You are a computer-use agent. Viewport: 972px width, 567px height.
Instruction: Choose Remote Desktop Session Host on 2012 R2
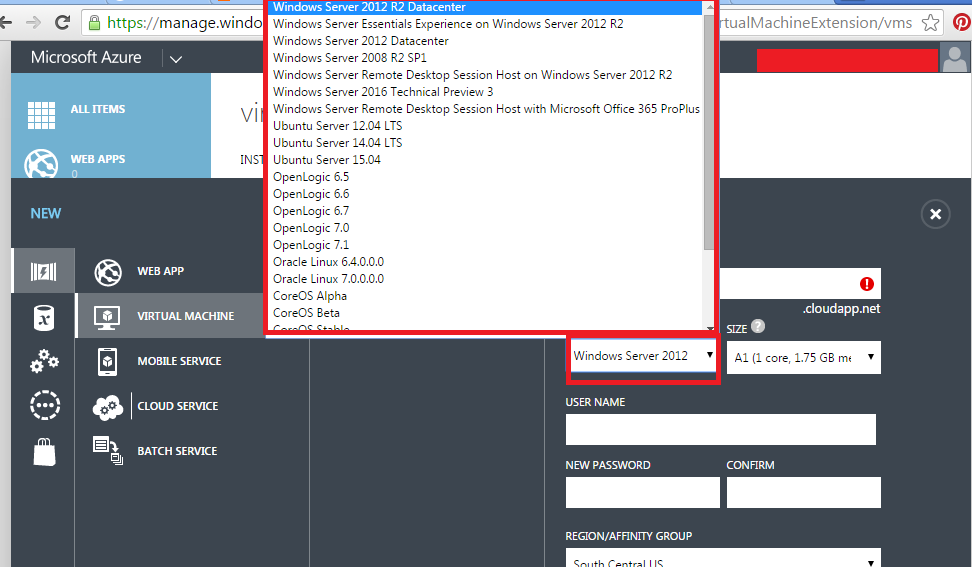(487, 75)
